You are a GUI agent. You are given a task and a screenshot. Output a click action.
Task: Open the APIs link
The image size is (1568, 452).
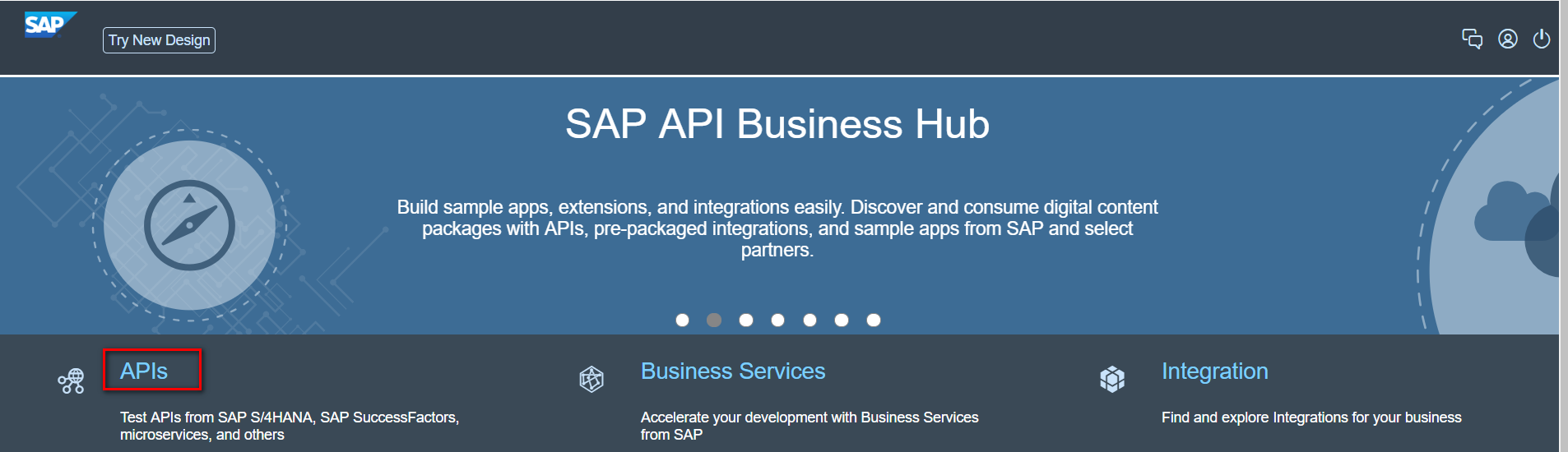144,371
